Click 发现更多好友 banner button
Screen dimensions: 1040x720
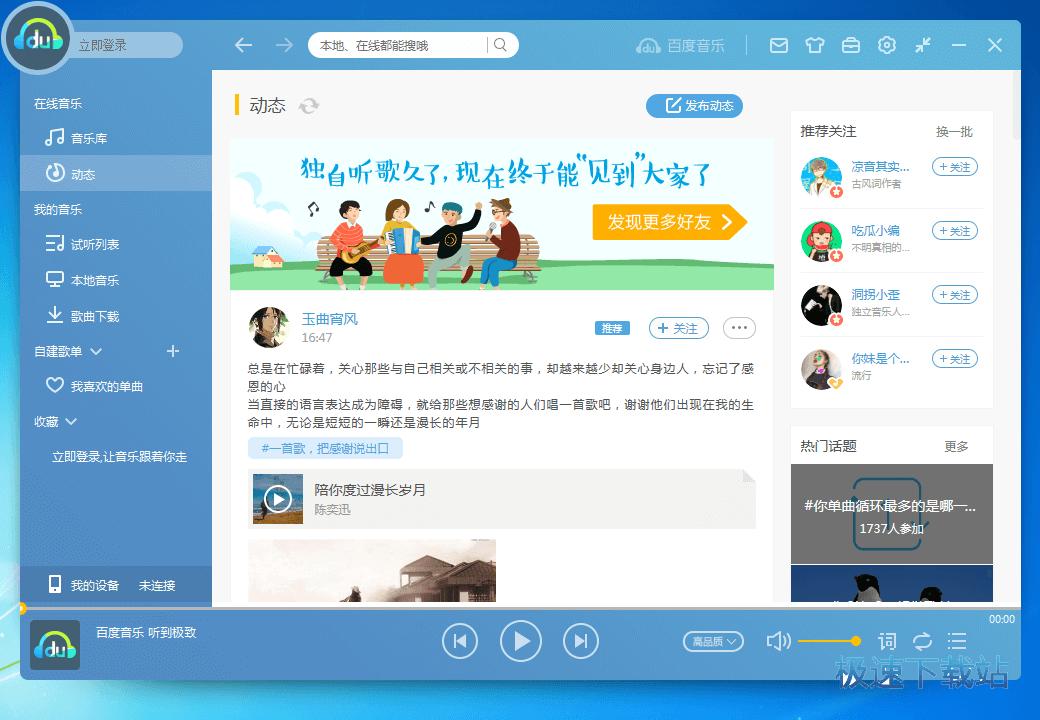coord(669,222)
